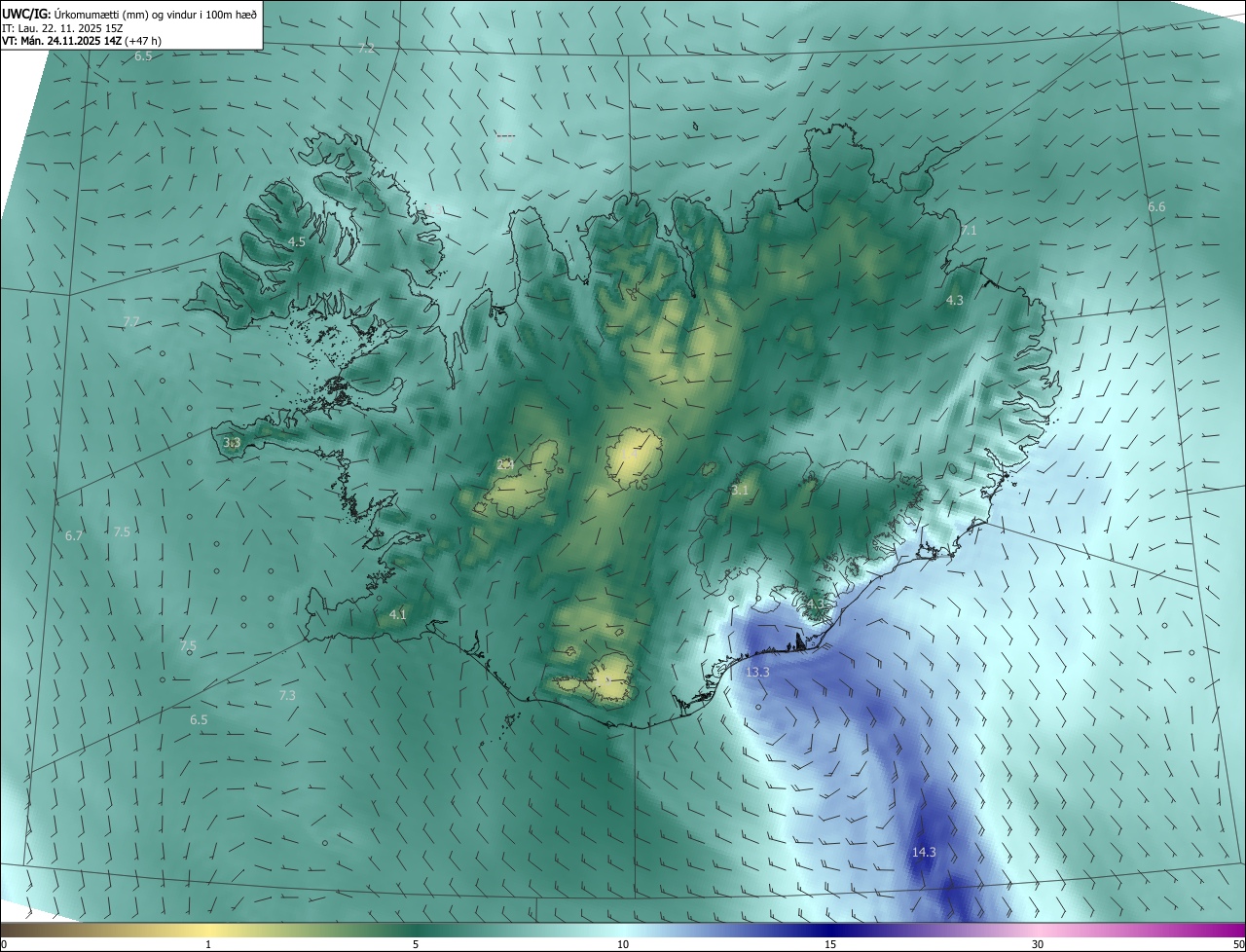This screenshot has height=952, width=1246.
Task: Pick the dark navy section of the colour scale
Action: click(830, 930)
